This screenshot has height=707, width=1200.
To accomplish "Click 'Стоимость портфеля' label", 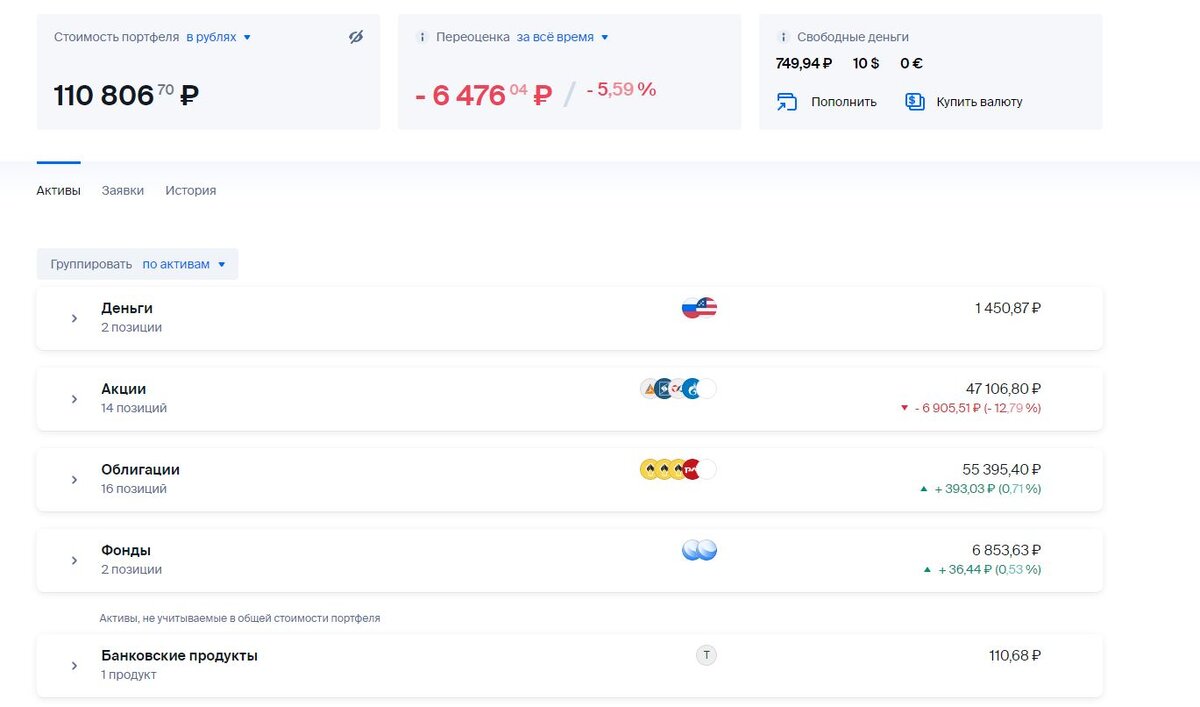I will point(116,37).
